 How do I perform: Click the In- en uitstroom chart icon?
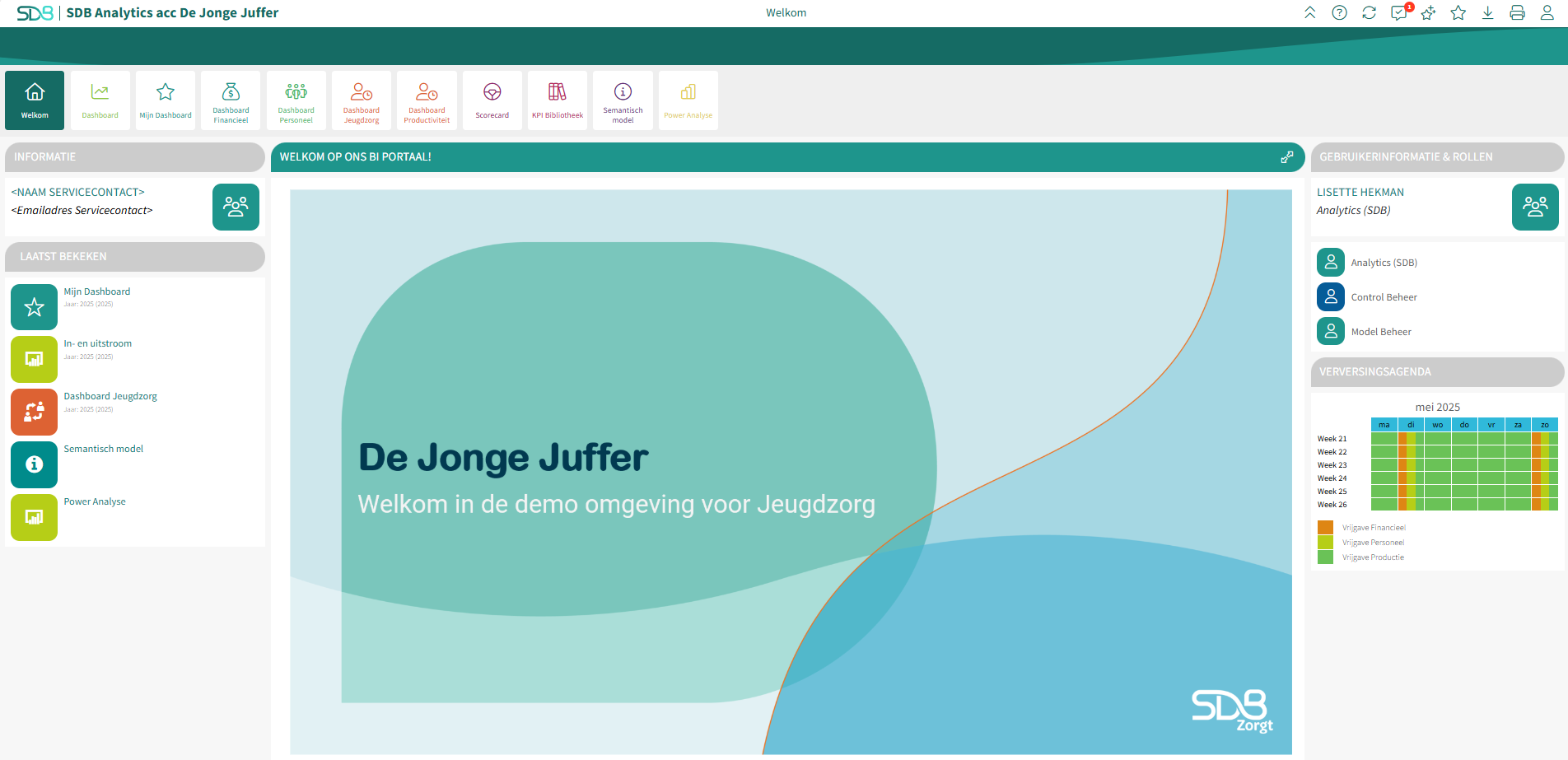coord(34,359)
